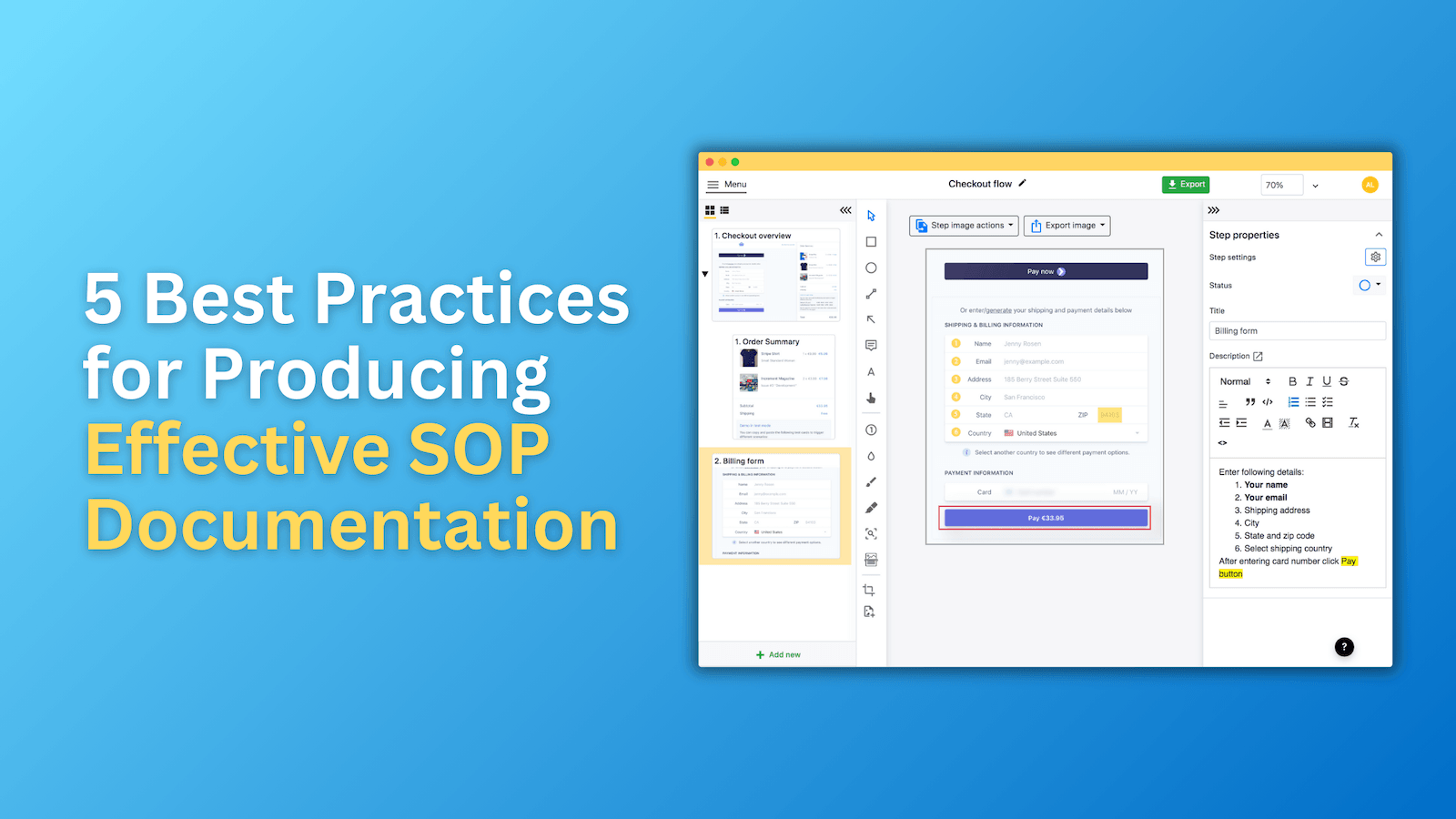Select the hand click-pointer tool

[871, 398]
